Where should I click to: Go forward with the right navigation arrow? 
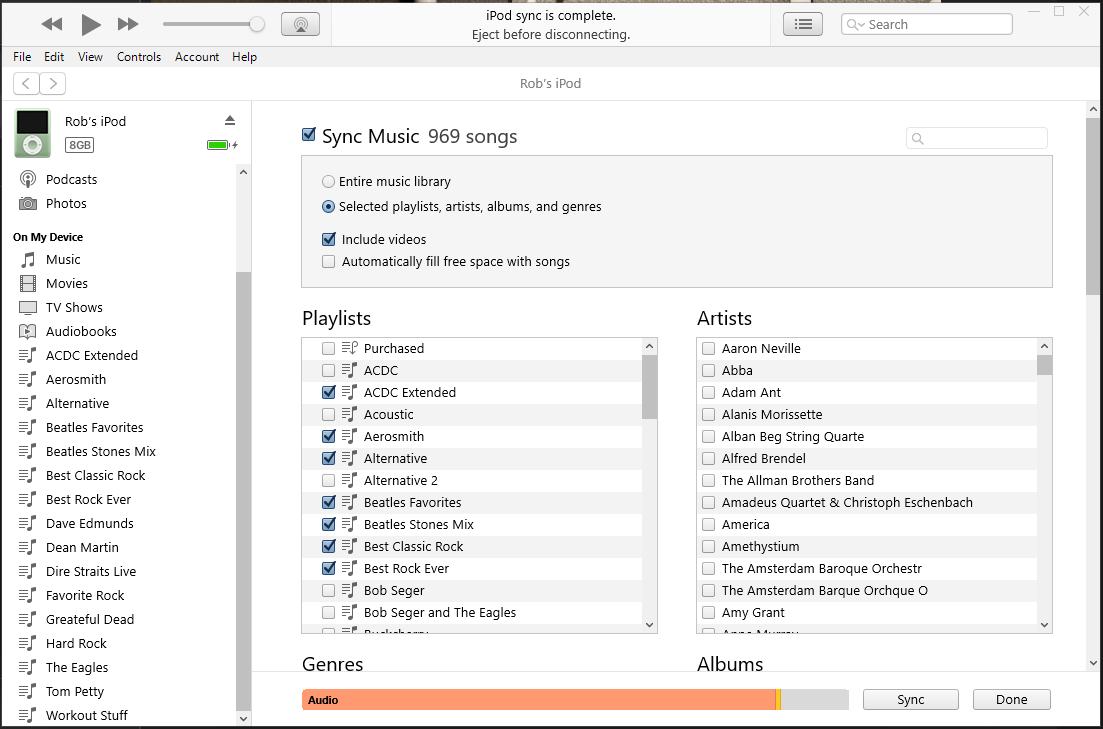coord(53,84)
